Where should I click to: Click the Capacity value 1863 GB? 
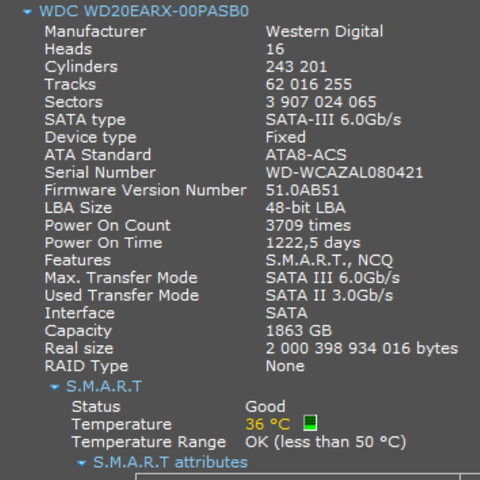click(299, 331)
